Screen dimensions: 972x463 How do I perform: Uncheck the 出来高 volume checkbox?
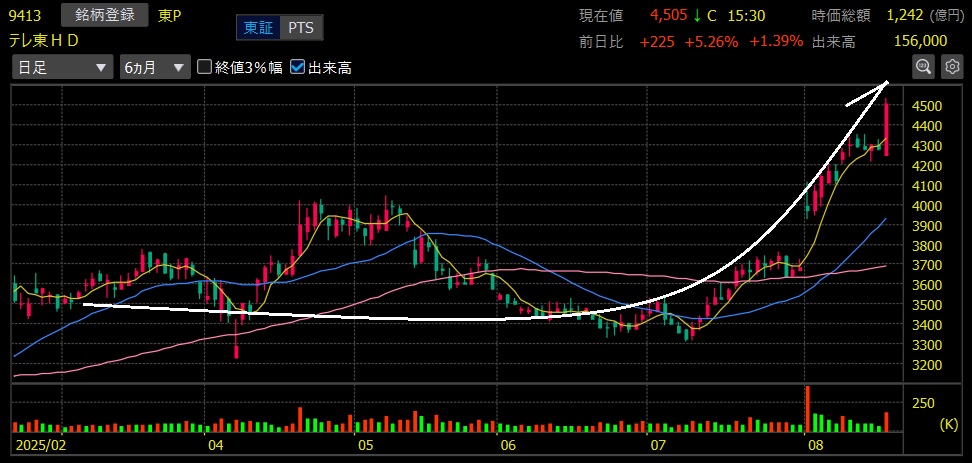pyautogui.click(x=297, y=67)
